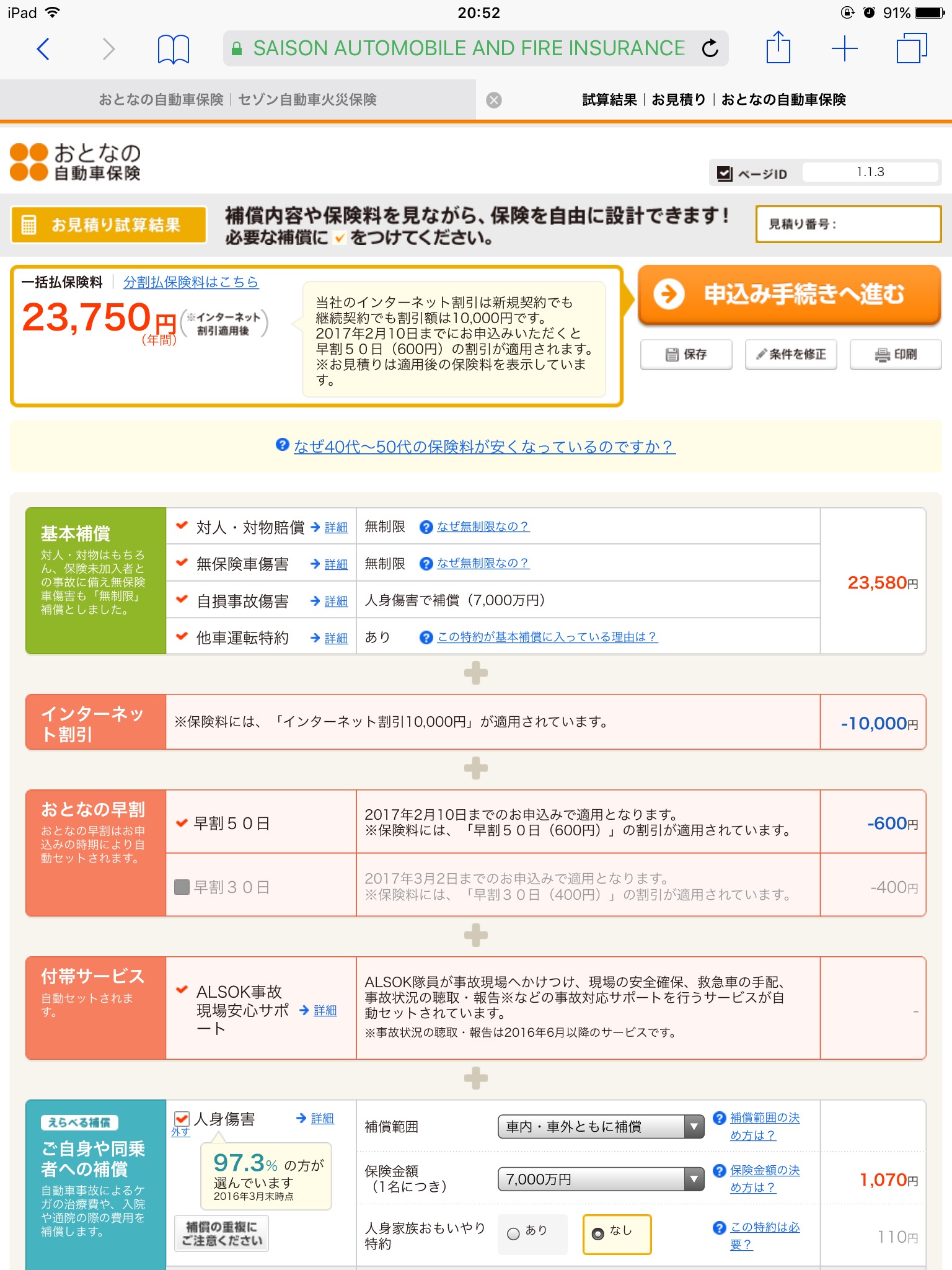Tap the question icon beside 保険金額の決め方は
Screen dimensions: 952x1270
point(720,1170)
